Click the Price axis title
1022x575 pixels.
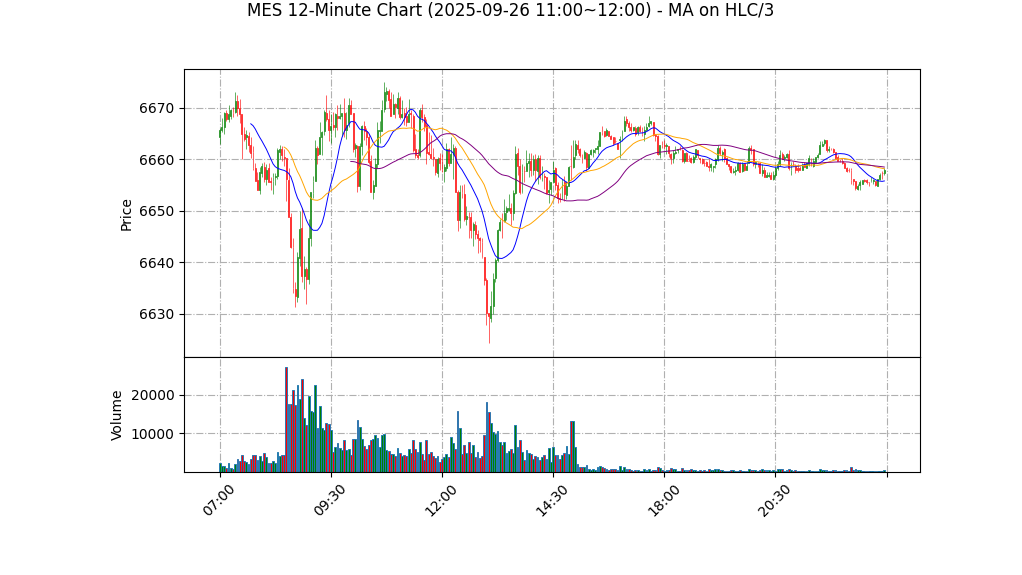tap(126, 215)
